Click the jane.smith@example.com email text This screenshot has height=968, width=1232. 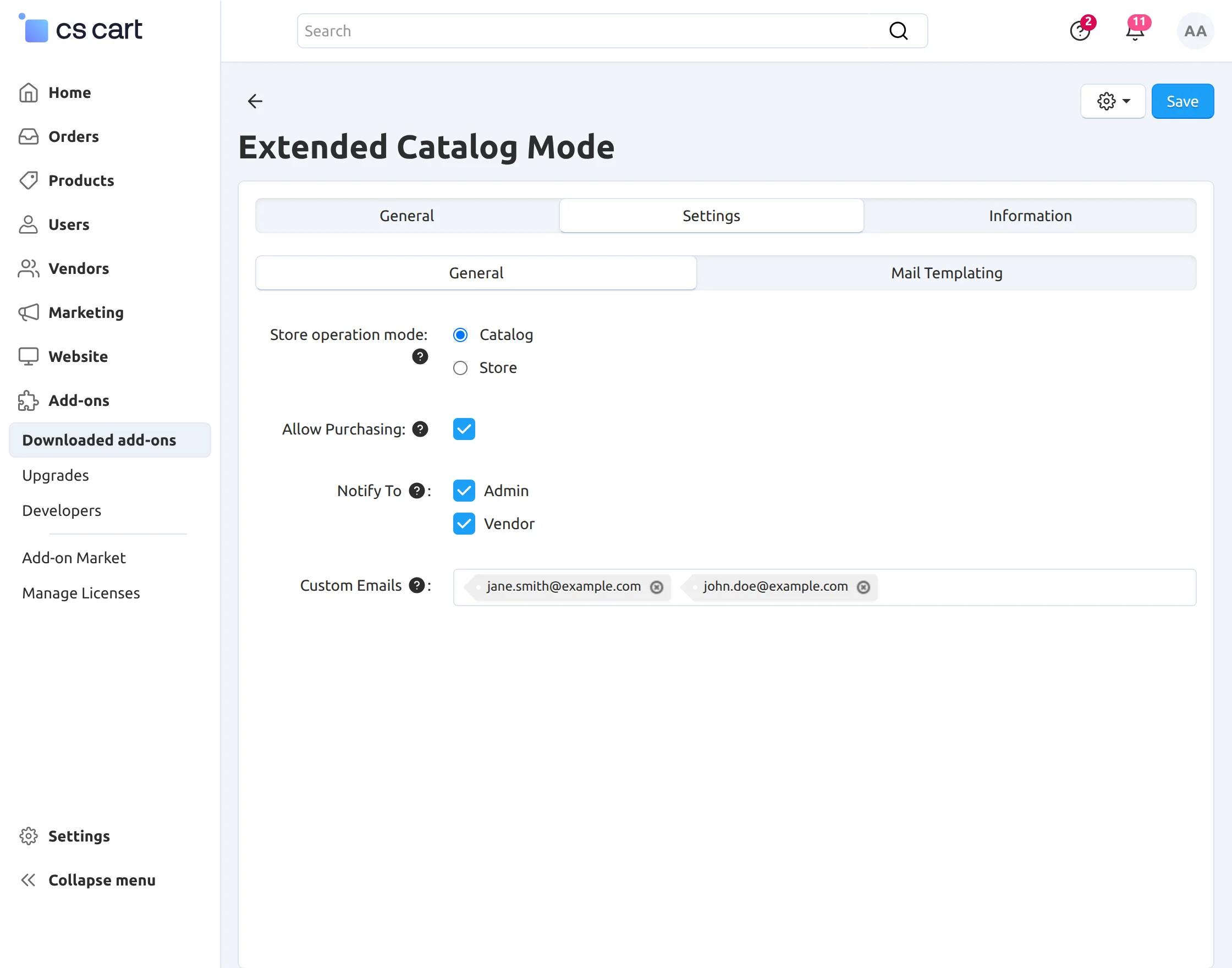click(x=564, y=586)
